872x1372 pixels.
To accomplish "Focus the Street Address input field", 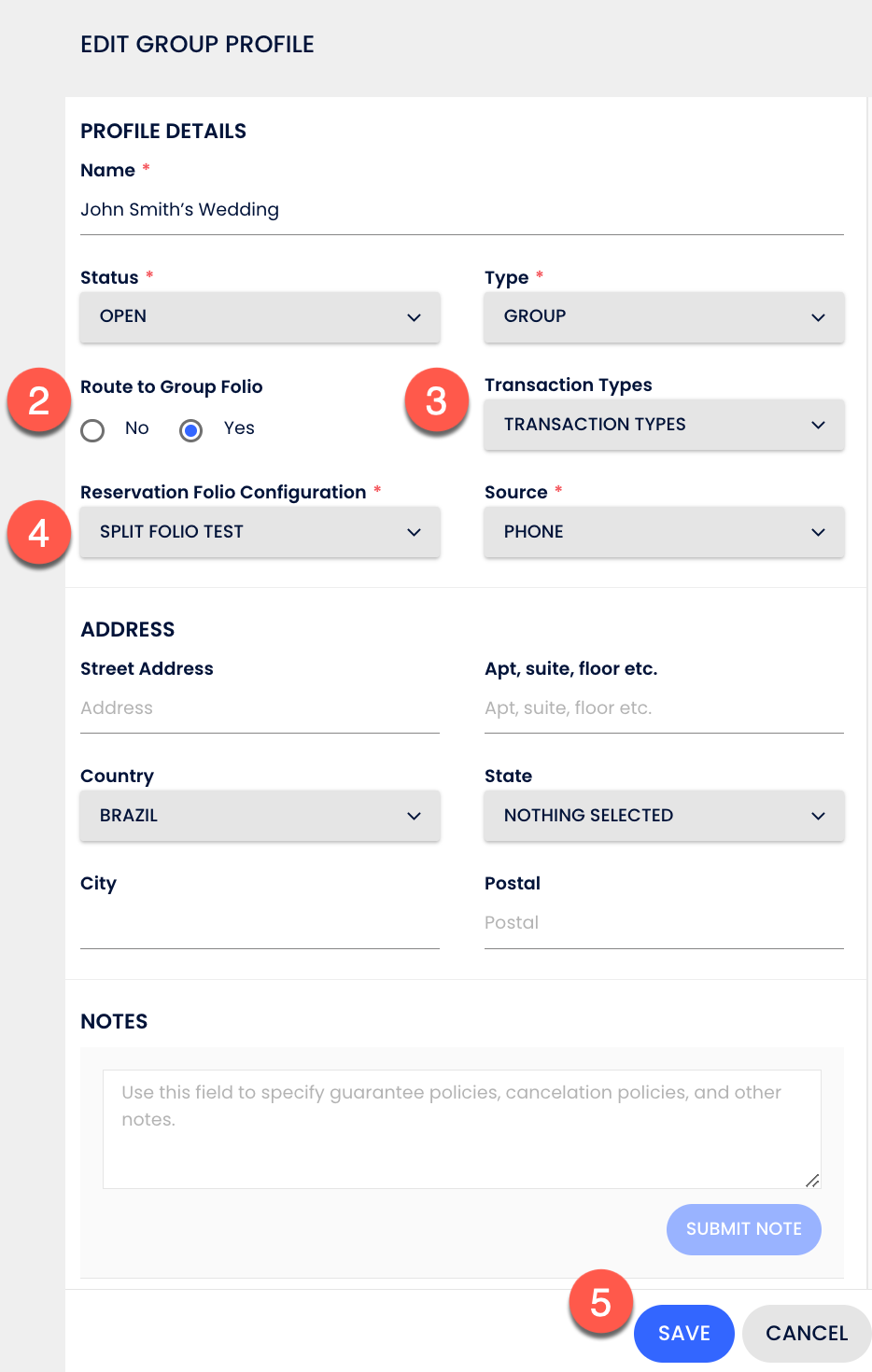I will 260,708.
